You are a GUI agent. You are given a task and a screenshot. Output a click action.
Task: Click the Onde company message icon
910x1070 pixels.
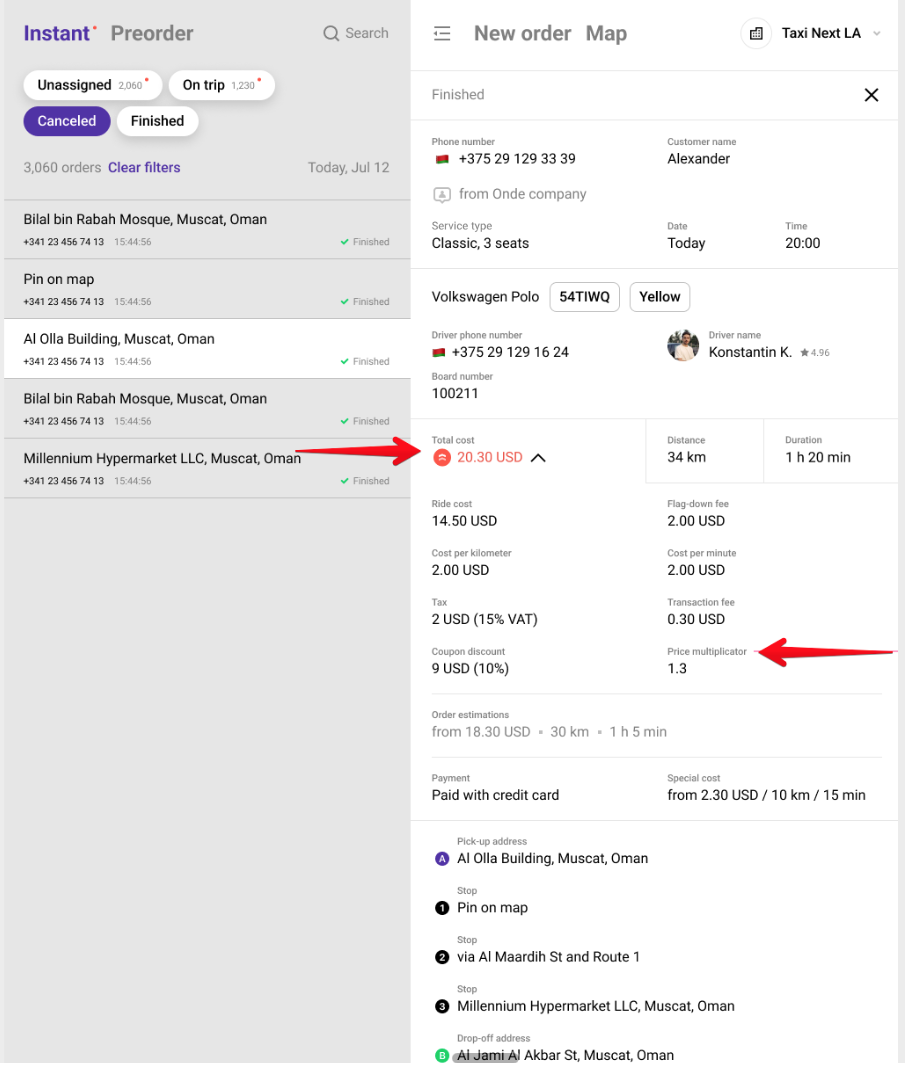(x=444, y=196)
